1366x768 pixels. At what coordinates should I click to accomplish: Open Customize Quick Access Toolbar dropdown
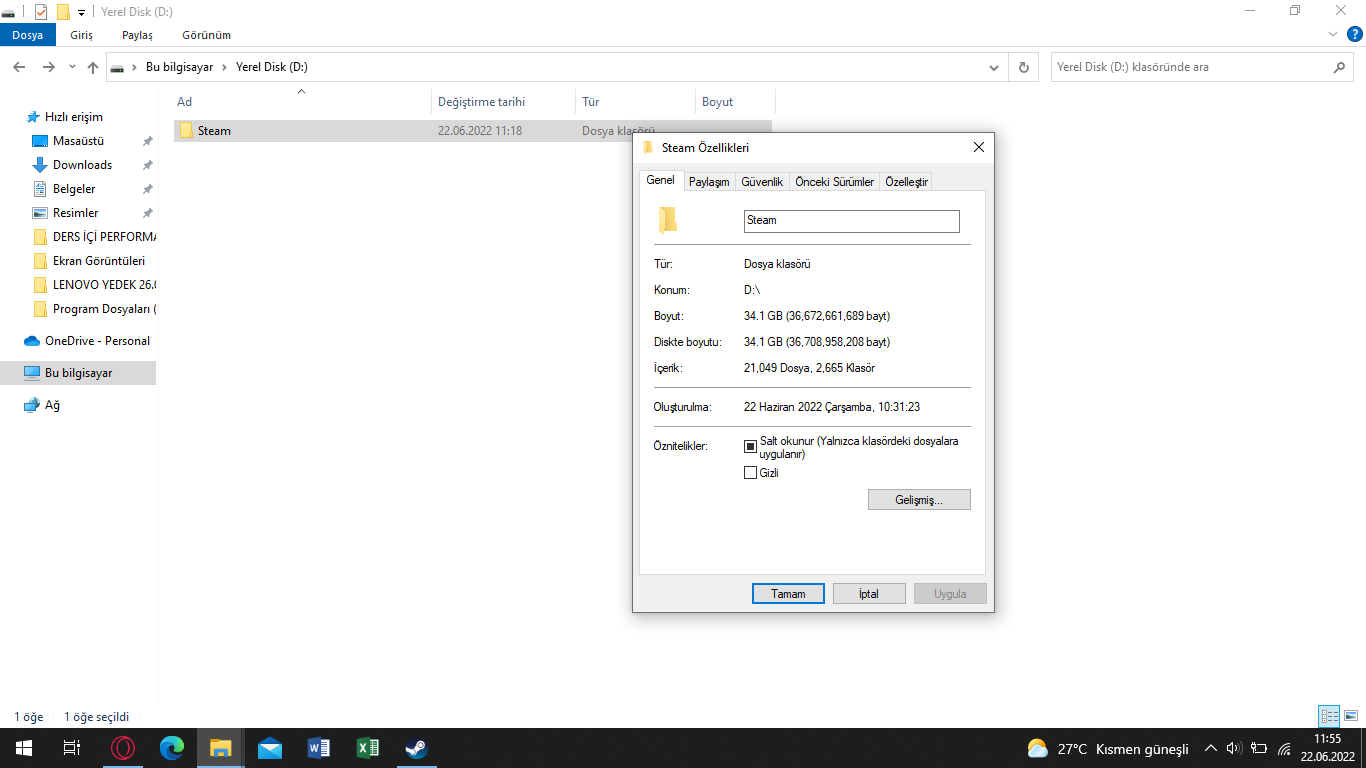(81, 12)
